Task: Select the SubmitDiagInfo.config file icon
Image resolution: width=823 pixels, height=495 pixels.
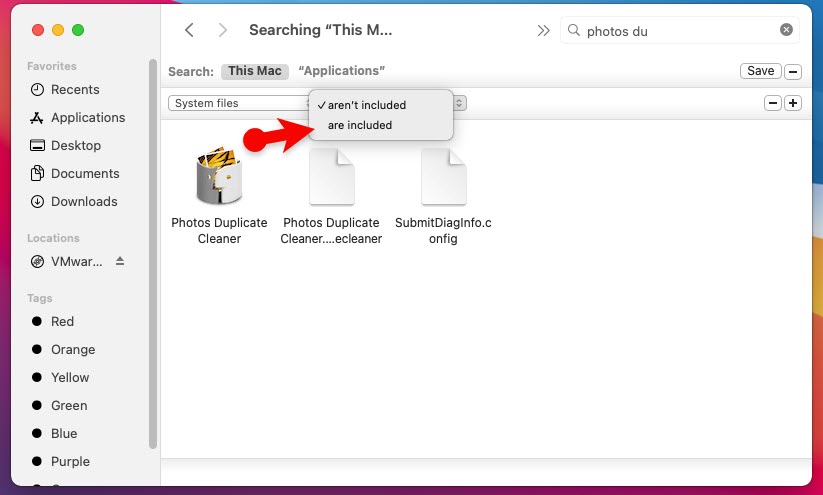Action: tap(443, 176)
